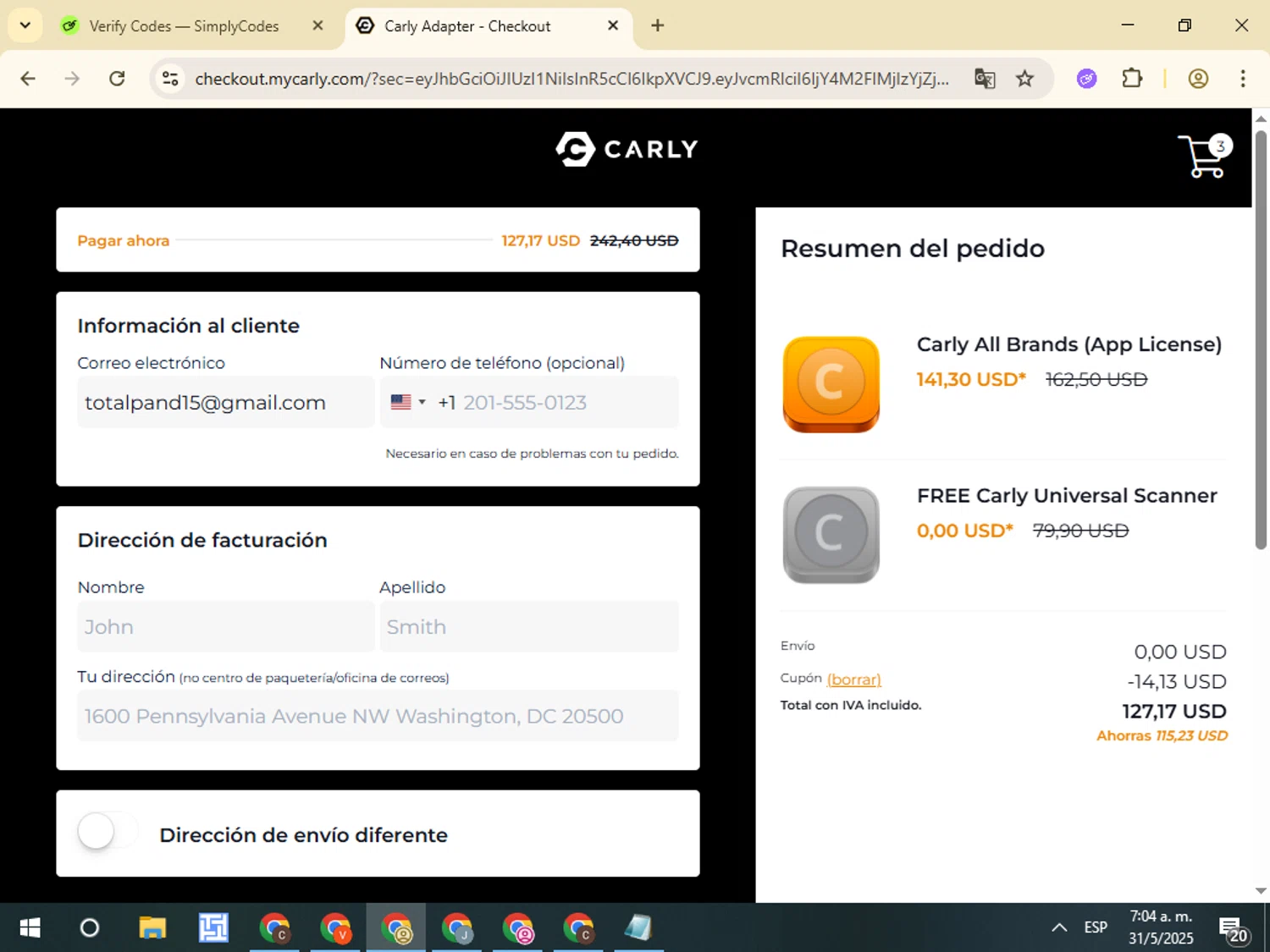Open Chrome taskbar icon with pink profile badge
Viewport: 1270px width, 952px height.
click(518, 928)
